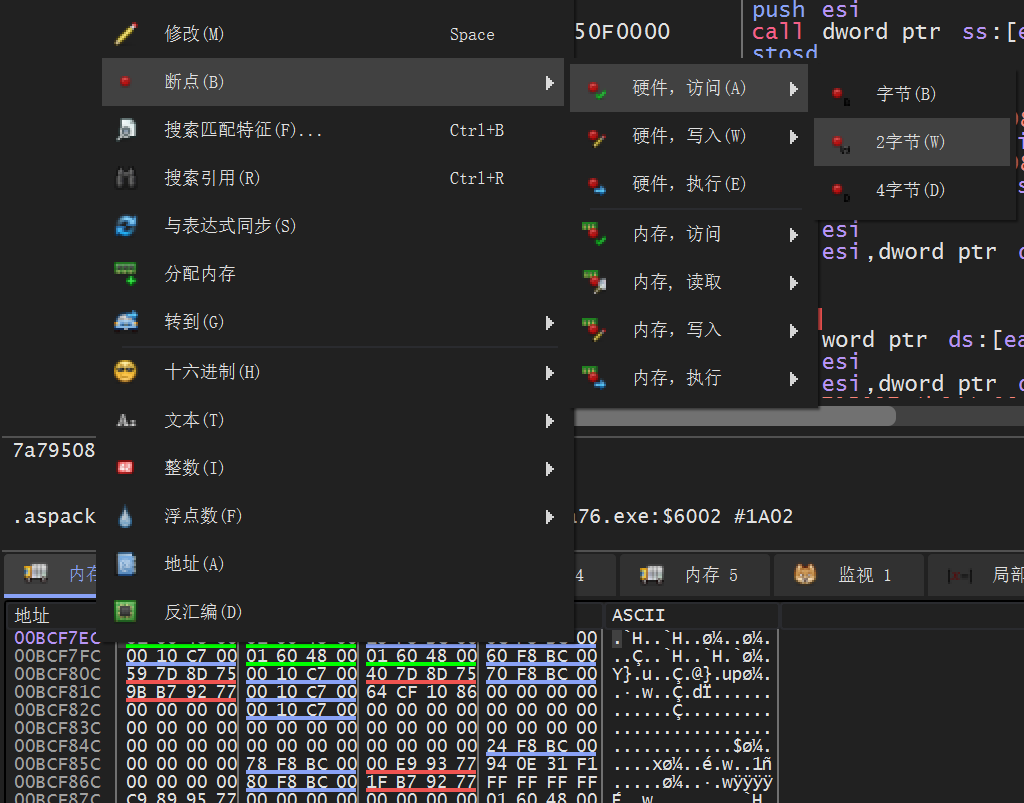Click the pencil icon next to 修改(M)
1024x803 pixels.
(x=126, y=34)
